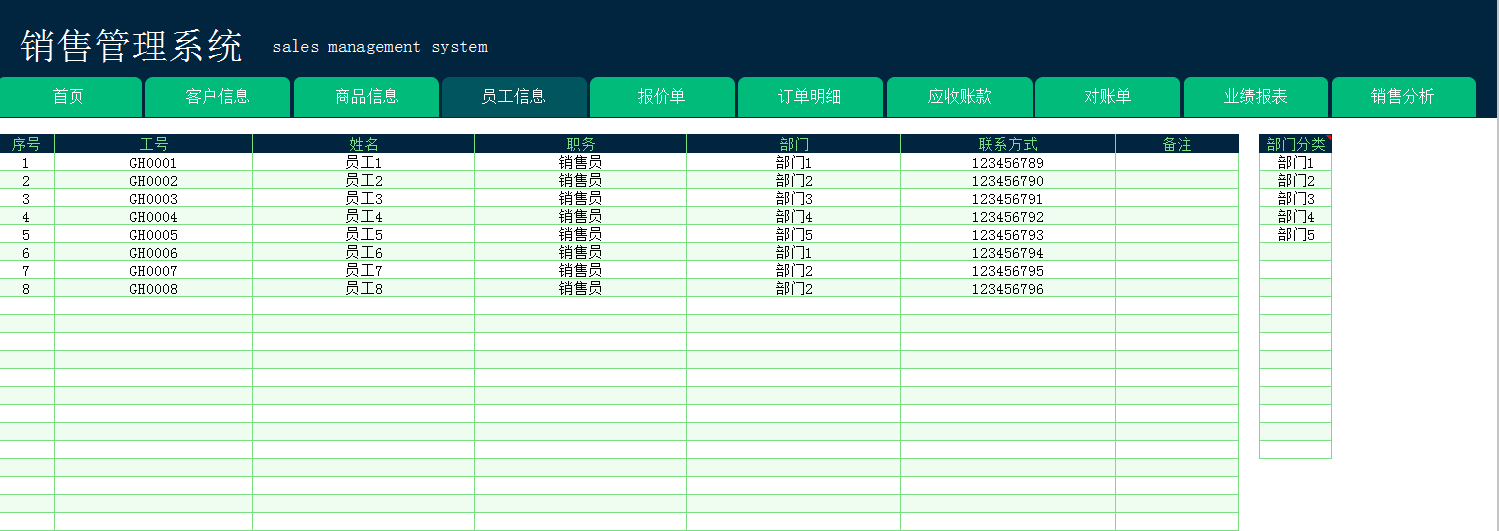Click the 备注 cell for employee 员工1
1499x531 pixels.
coord(1177,162)
